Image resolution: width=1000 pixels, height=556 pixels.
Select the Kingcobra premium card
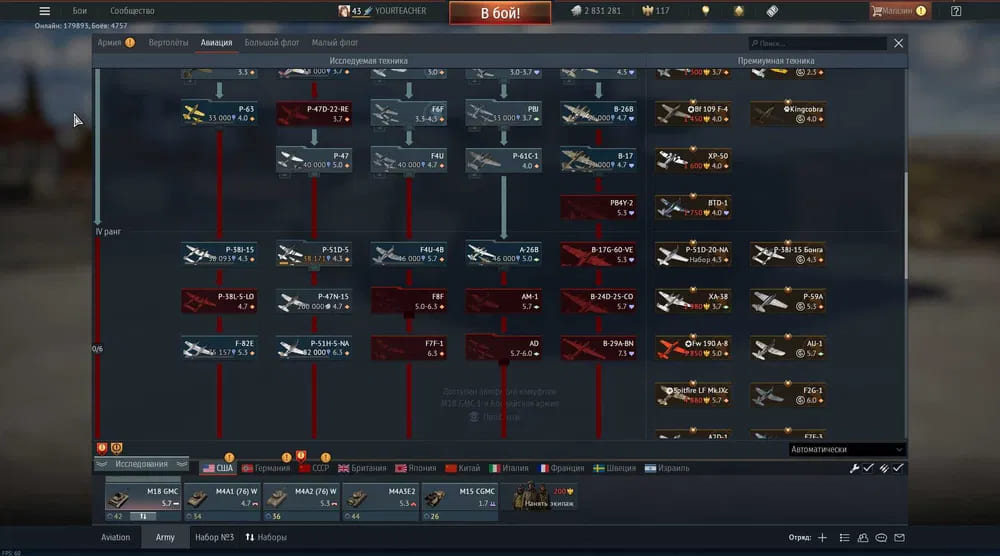point(788,113)
